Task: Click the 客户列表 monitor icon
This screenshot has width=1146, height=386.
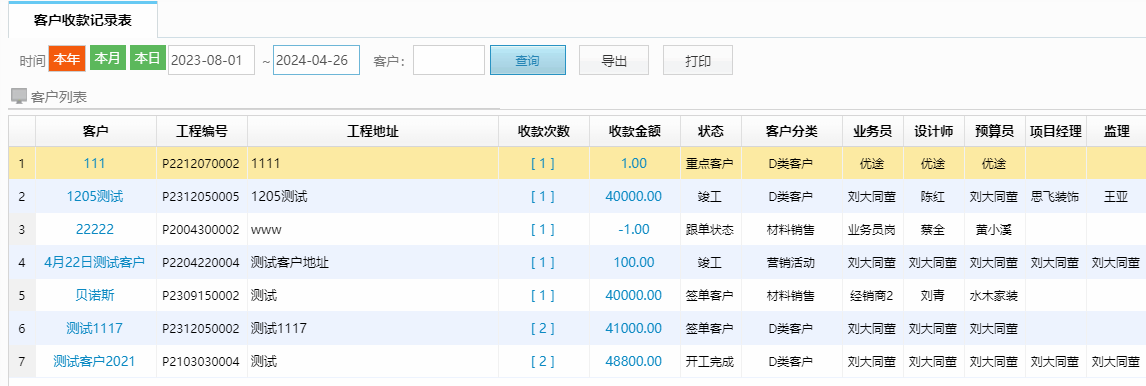Action: pos(18,96)
